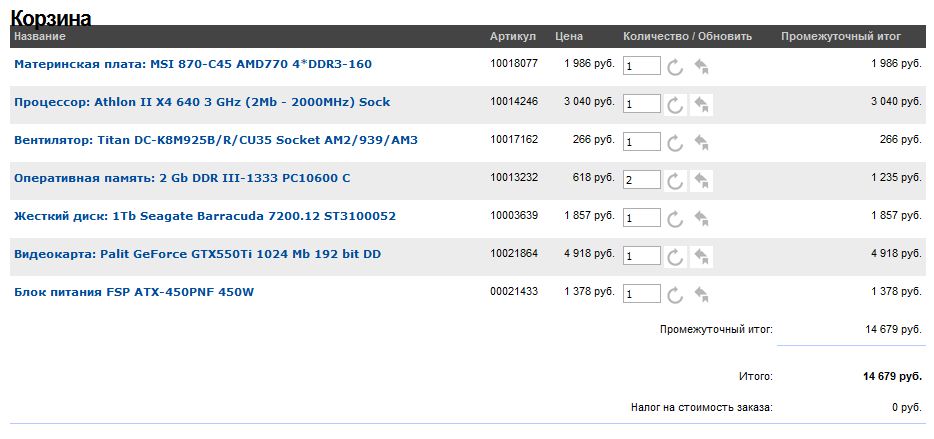Viewport: 934px width, 439px height.
Task: Open the Titan DC-K8M925B fan product page
Action: (x=216, y=140)
